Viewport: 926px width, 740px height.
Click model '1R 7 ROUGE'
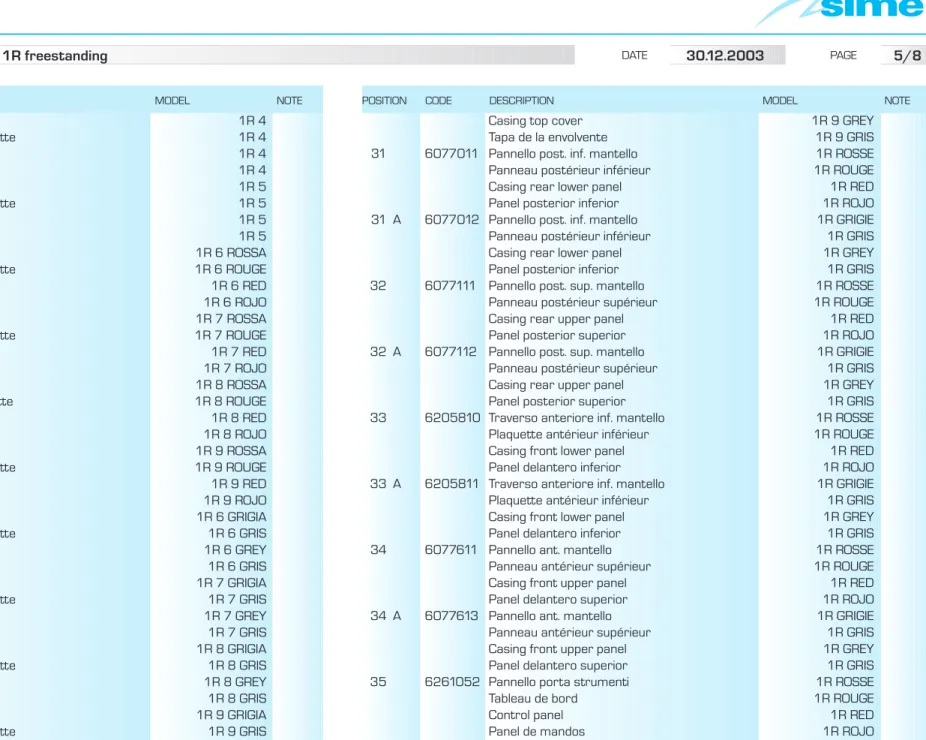[x=231, y=335]
